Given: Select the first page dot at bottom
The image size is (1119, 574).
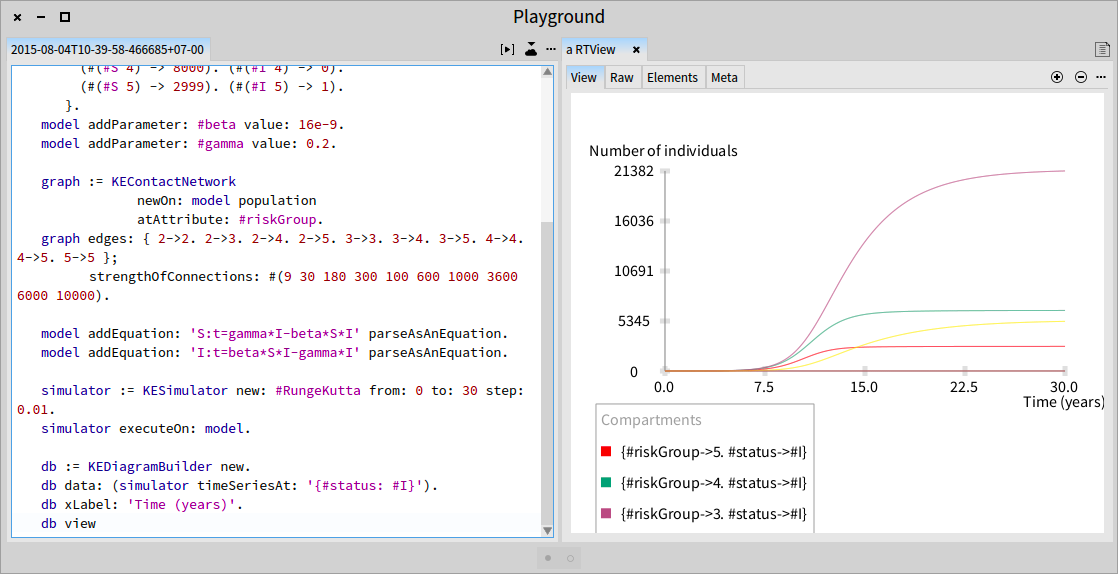Looking at the screenshot, I should (x=548, y=558).
